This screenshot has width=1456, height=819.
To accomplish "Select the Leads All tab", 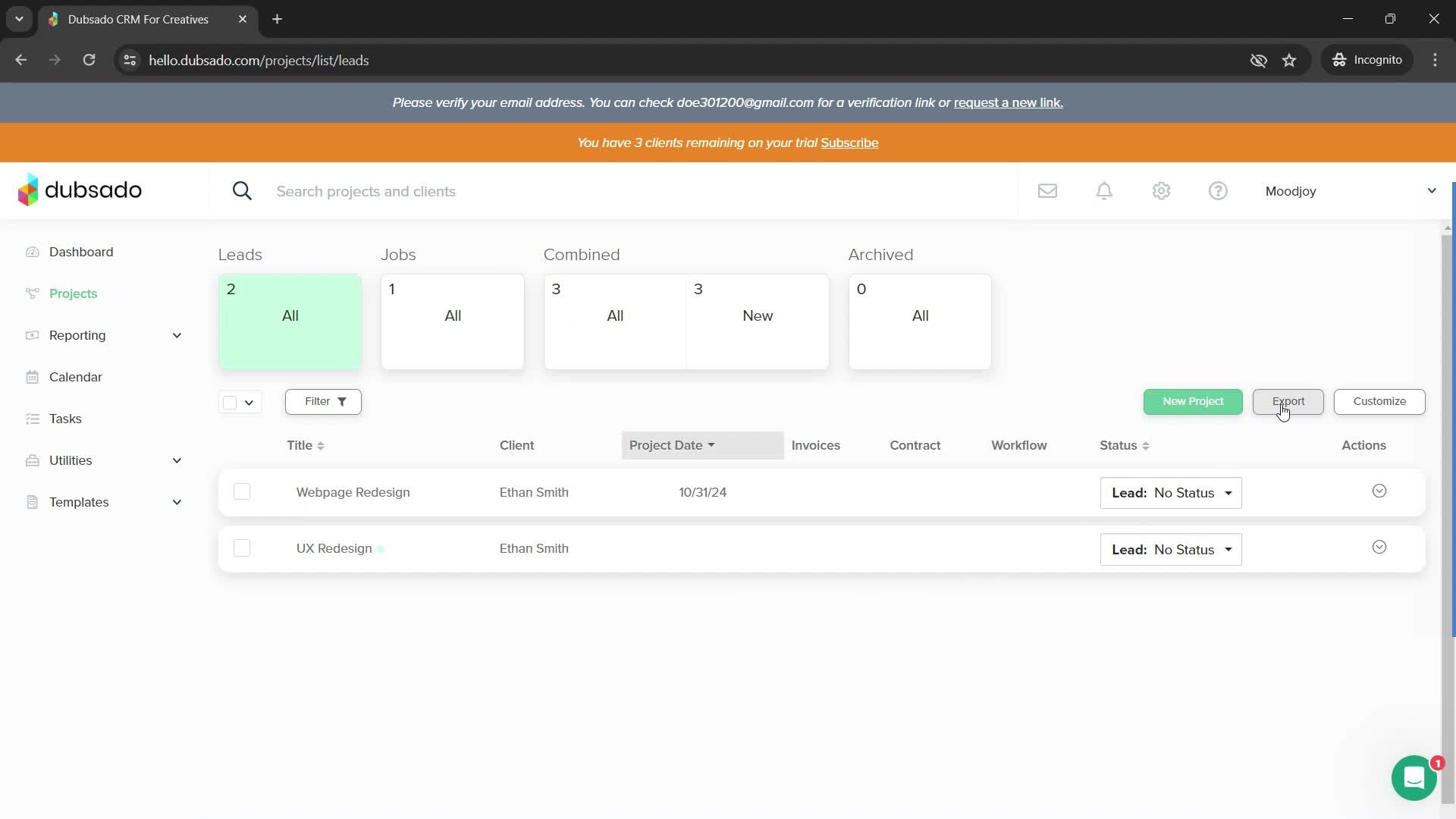I will point(290,322).
